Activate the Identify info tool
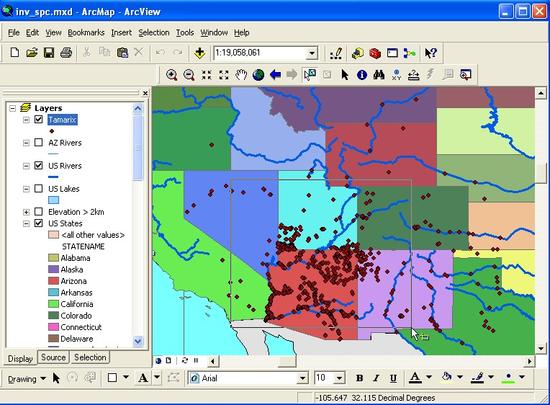 [x=362, y=75]
